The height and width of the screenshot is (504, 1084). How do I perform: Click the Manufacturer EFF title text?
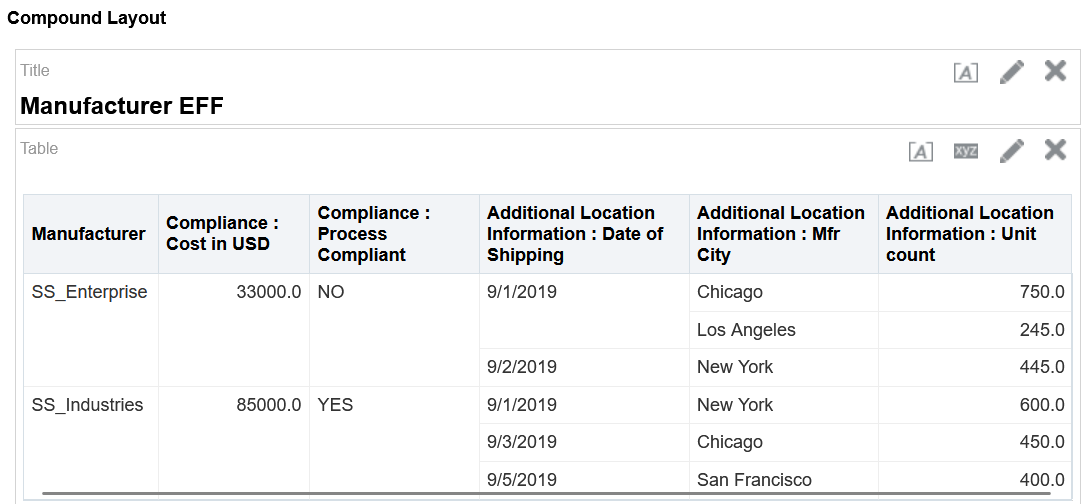coord(122,106)
